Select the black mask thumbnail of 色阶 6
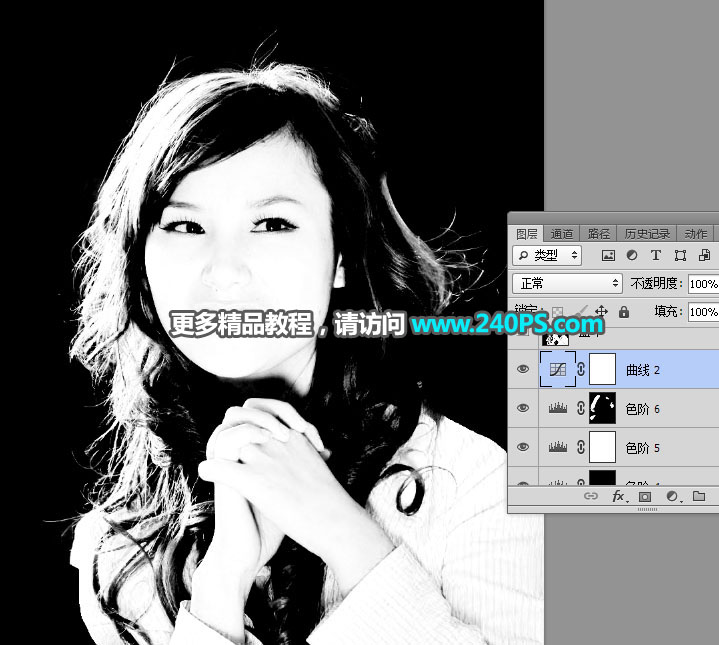 [602, 408]
